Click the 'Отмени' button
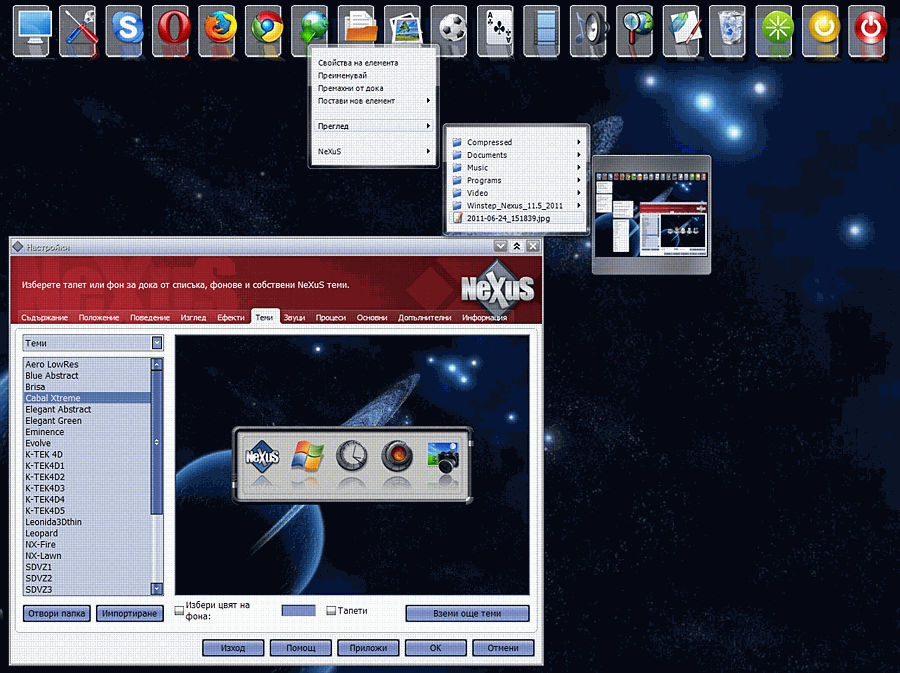The height and width of the screenshot is (673, 900). click(503, 648)
